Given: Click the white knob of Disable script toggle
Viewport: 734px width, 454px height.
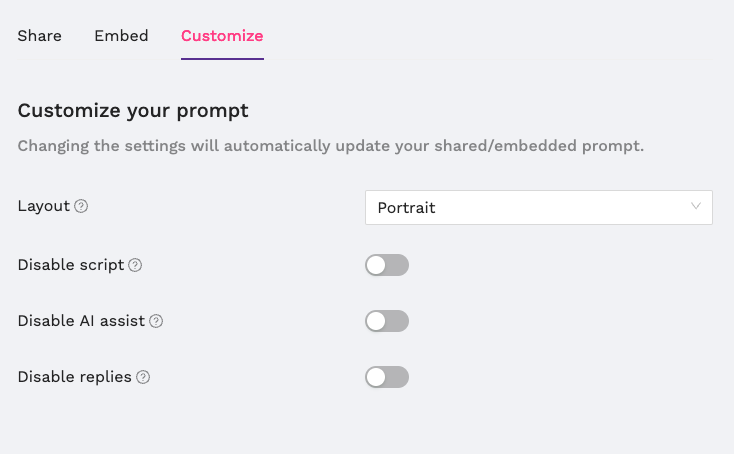Looking at the screenshot, I should click(x=376, y=265).
